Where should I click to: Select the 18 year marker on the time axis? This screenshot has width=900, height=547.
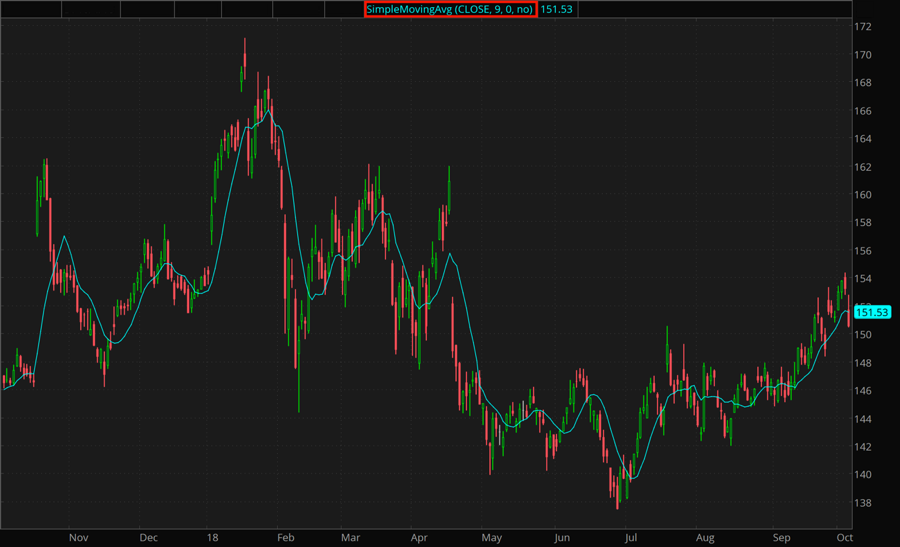(x=212, y=537)
